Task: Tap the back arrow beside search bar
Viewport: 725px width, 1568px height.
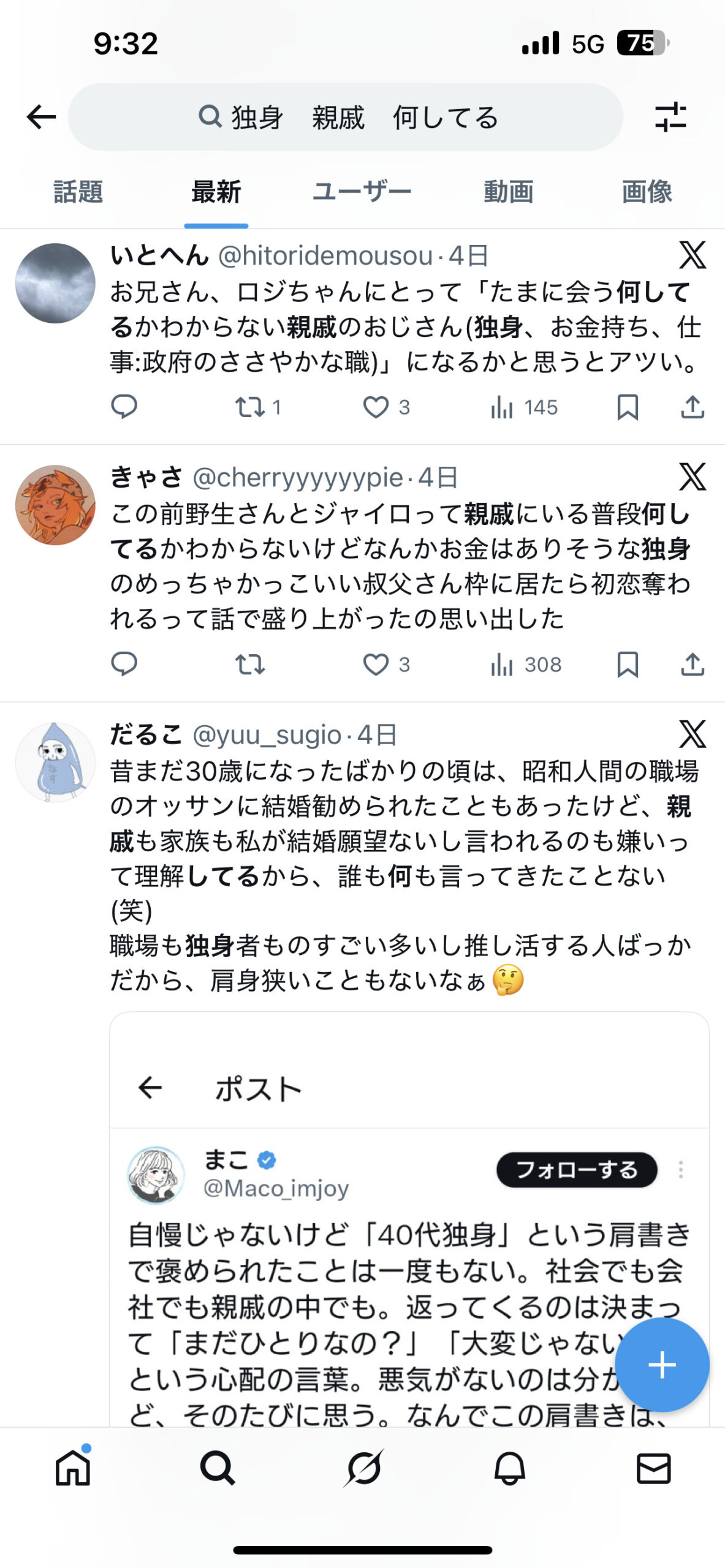Action: coord(42,117)
